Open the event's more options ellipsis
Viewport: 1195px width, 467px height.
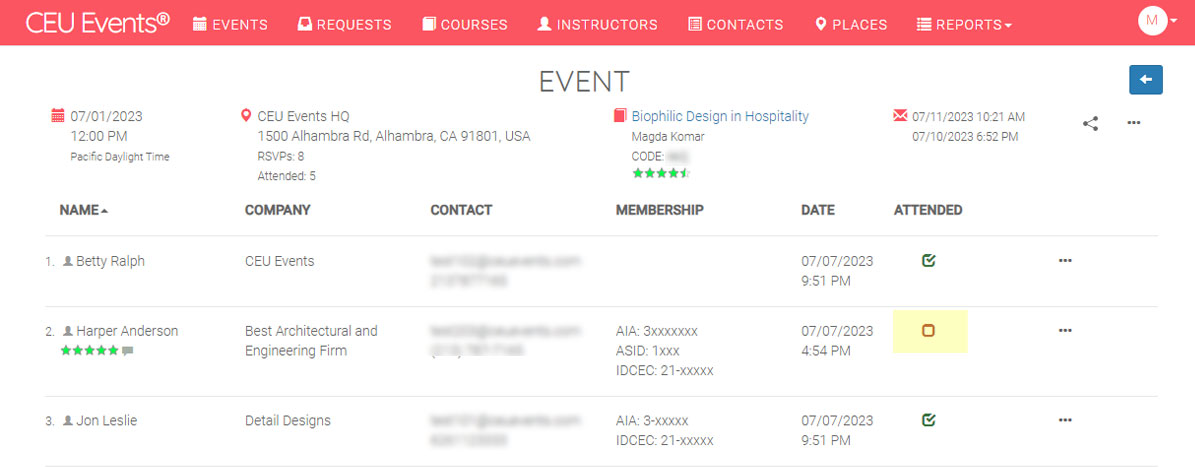click(x=1134, y=123)
